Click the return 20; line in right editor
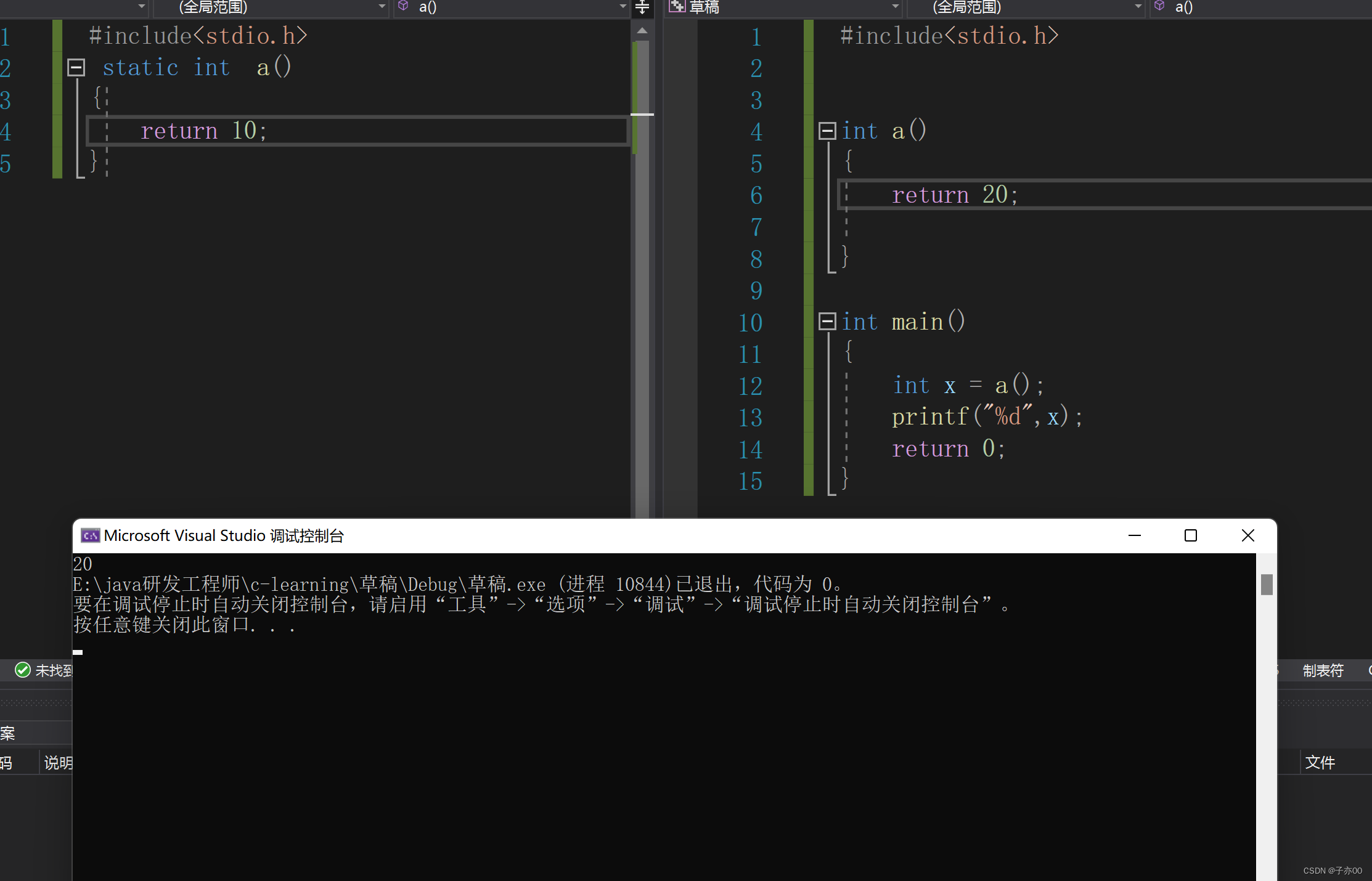Image resolution: width=1372 pixels, height=881 pixels. (954, 195)
